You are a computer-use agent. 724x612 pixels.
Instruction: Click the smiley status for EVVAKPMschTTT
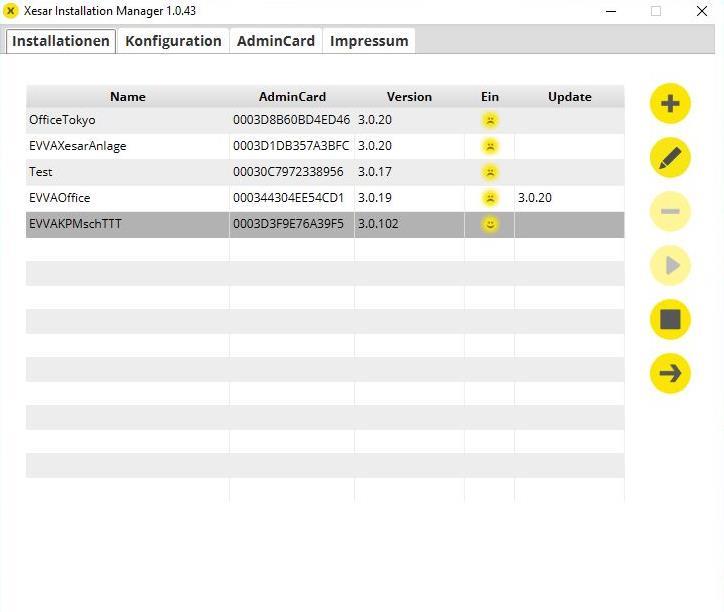tap(490, 224)
